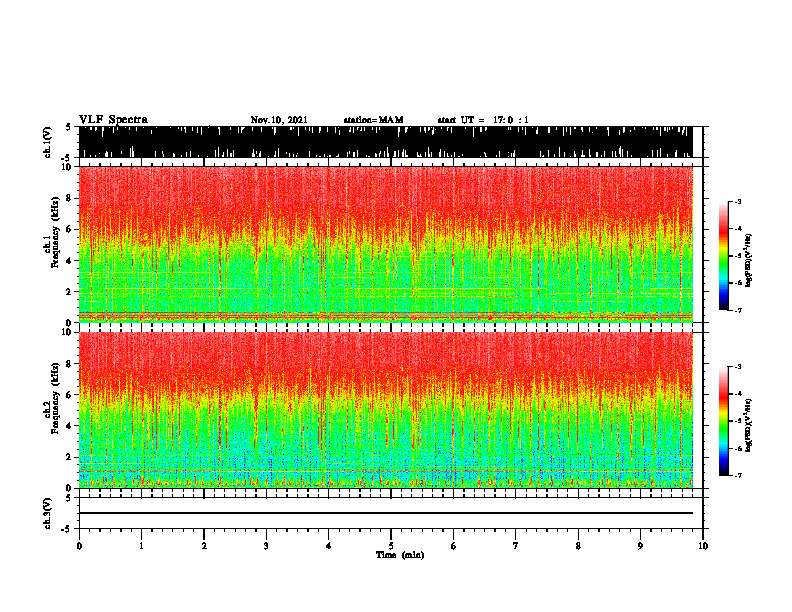Click the flat ch.3 voltage trace line
792x612 pixels.
385,513
